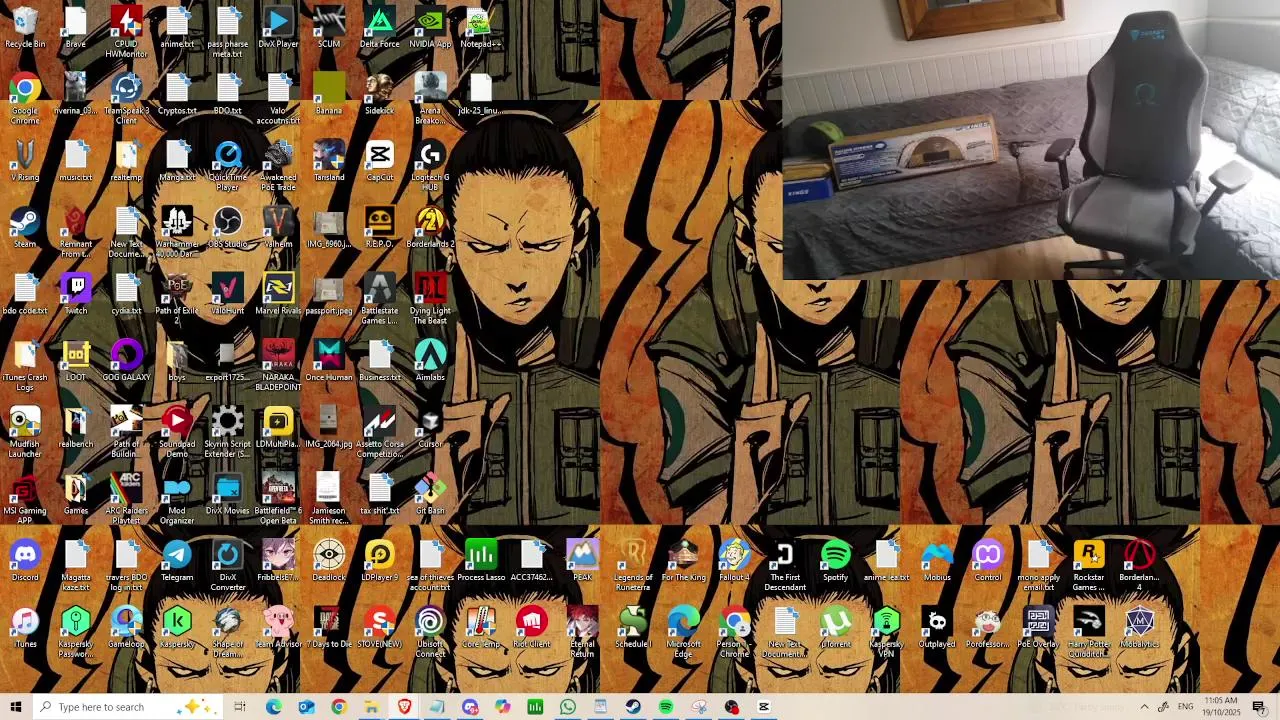Launch GOG GALAXY shortcut
Screen dimensions: 1280x720
[x=126, y=361]
